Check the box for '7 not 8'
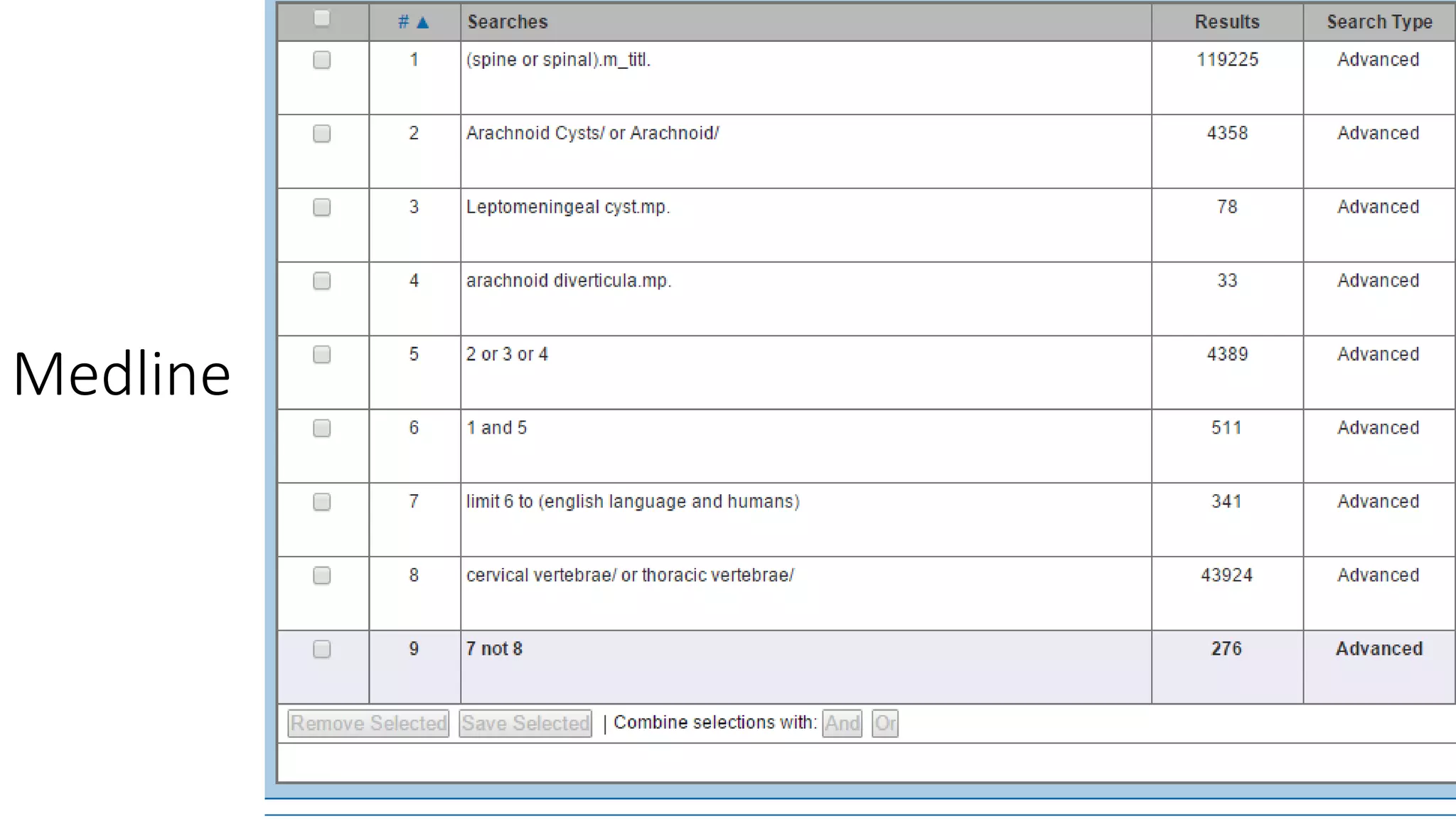The width and height of the screenshot is (1456, 819). [322, 649]
